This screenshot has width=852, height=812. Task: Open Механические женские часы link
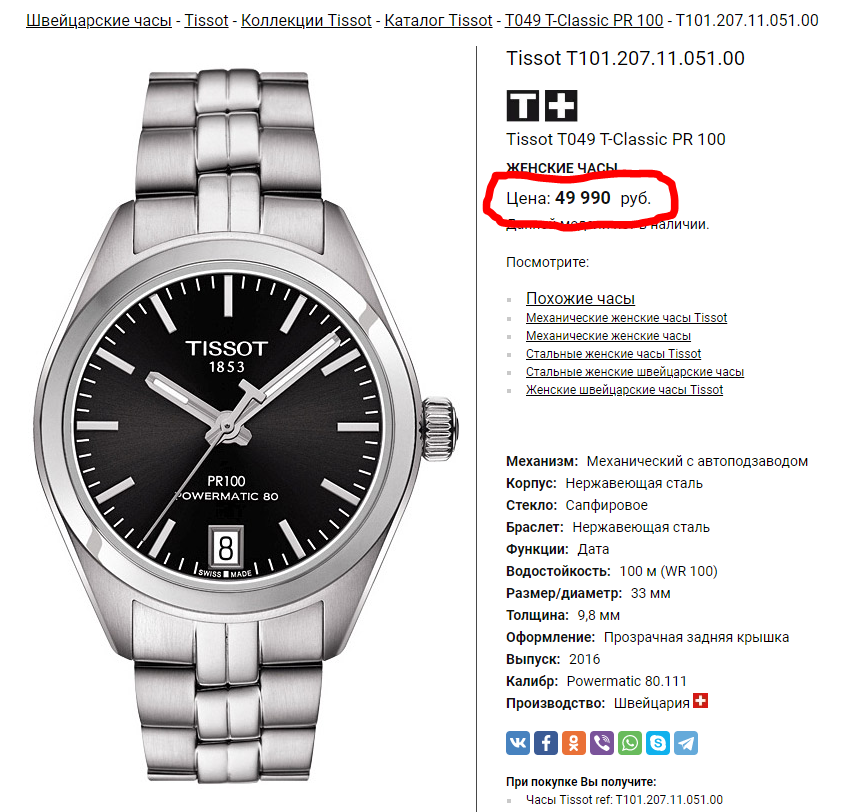(x=608, y=336)
